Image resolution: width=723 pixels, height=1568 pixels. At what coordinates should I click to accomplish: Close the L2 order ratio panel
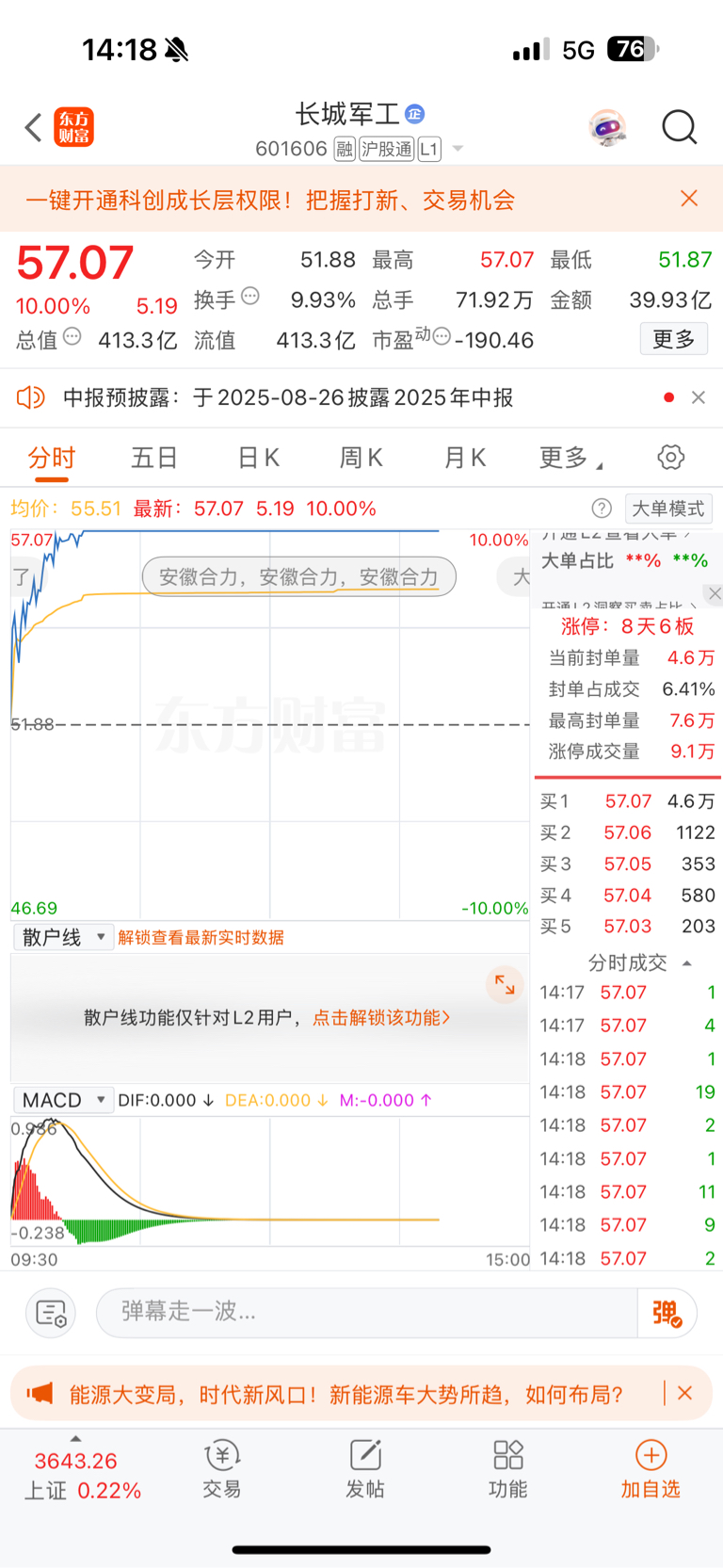(715, 593)
